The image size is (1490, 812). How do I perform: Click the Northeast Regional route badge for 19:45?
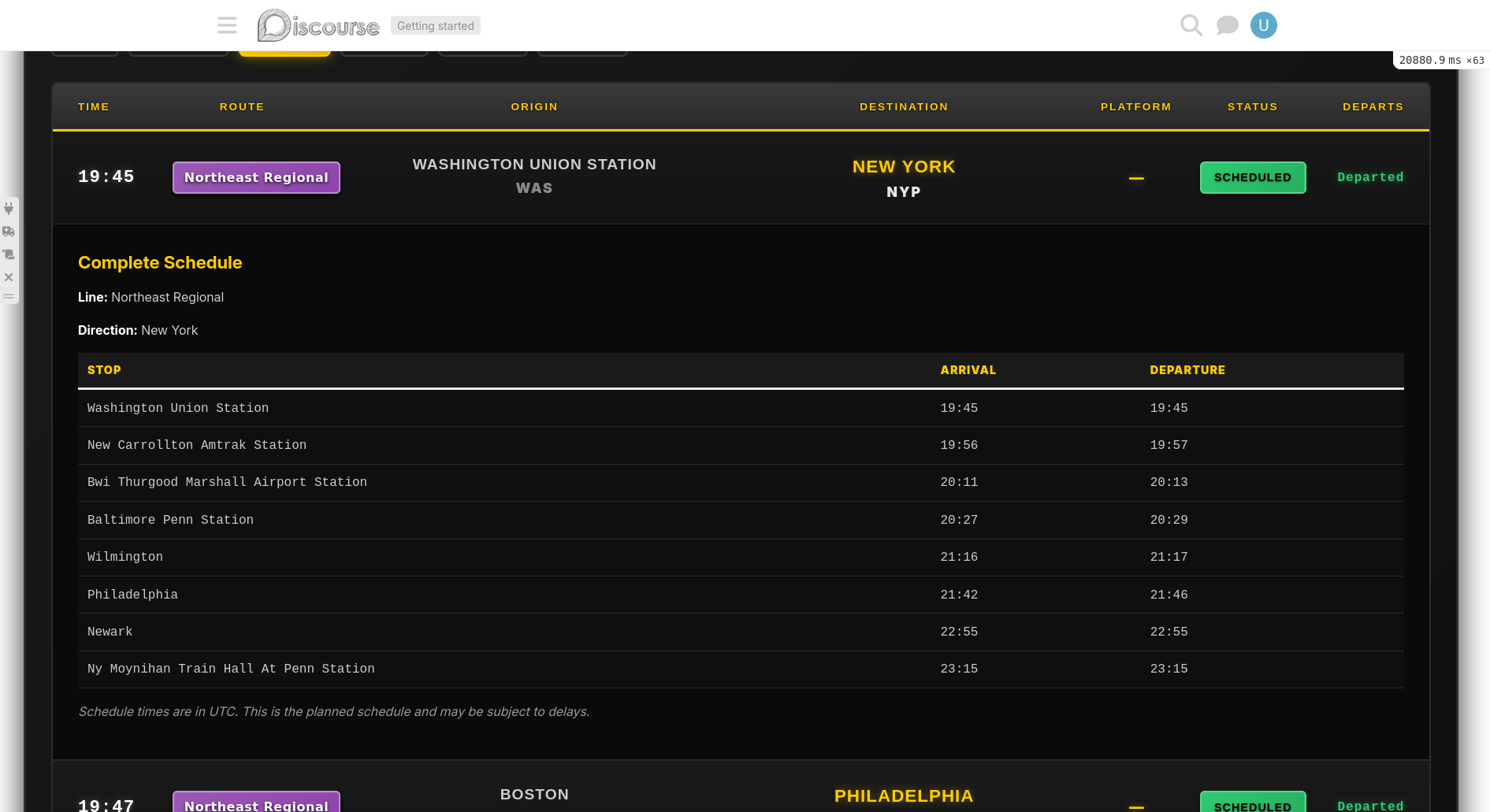(x=256, y=177)
